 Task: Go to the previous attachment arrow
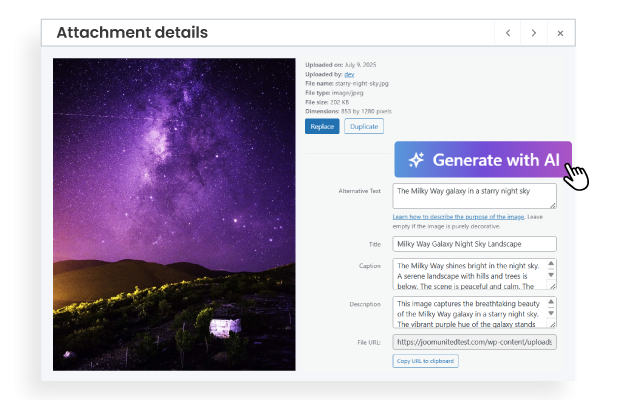click(508, 33)
